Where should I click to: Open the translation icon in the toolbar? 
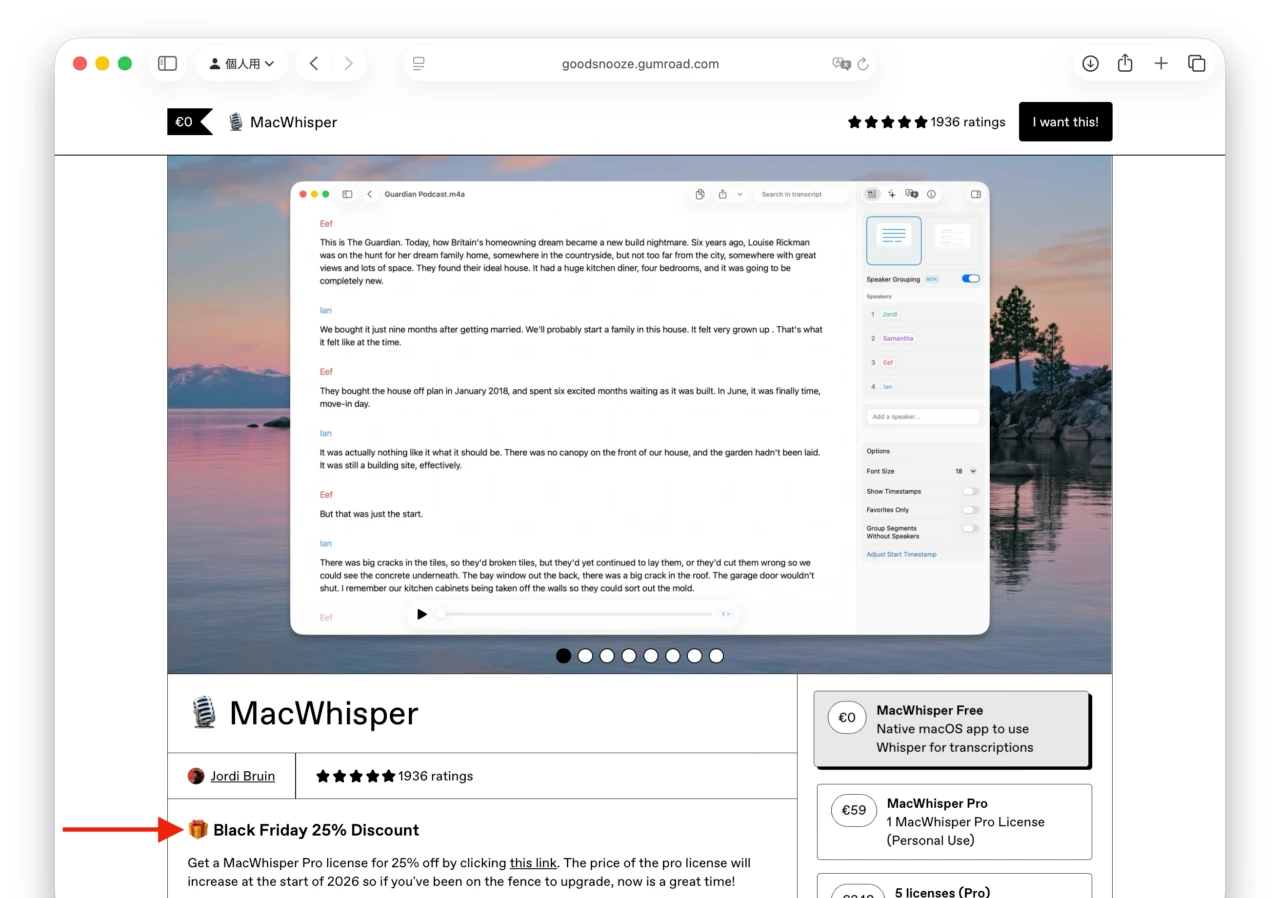pos(911,194)
